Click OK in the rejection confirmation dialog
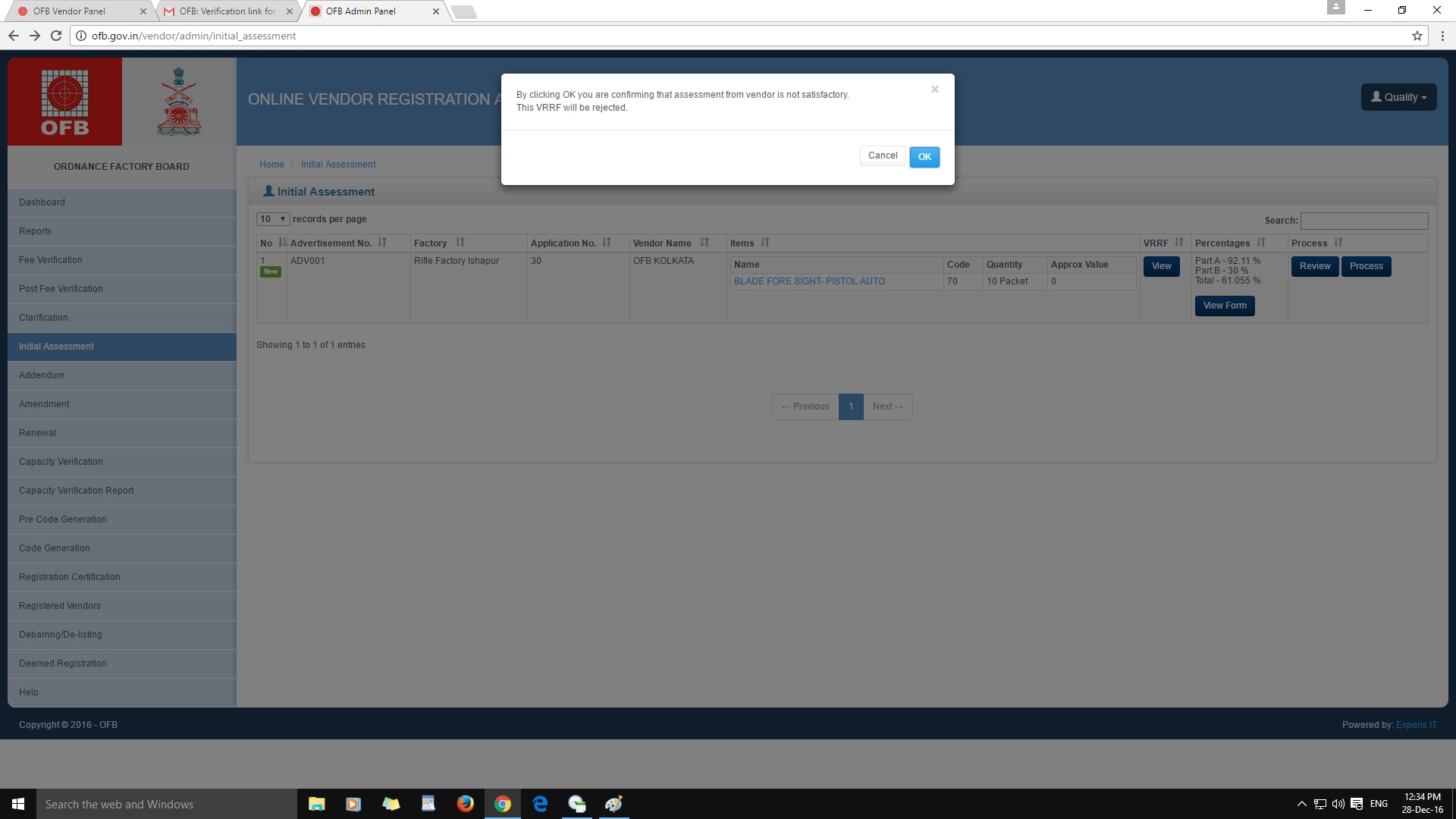Screen dimensions: 1456x819 click(x=924, y=157)
